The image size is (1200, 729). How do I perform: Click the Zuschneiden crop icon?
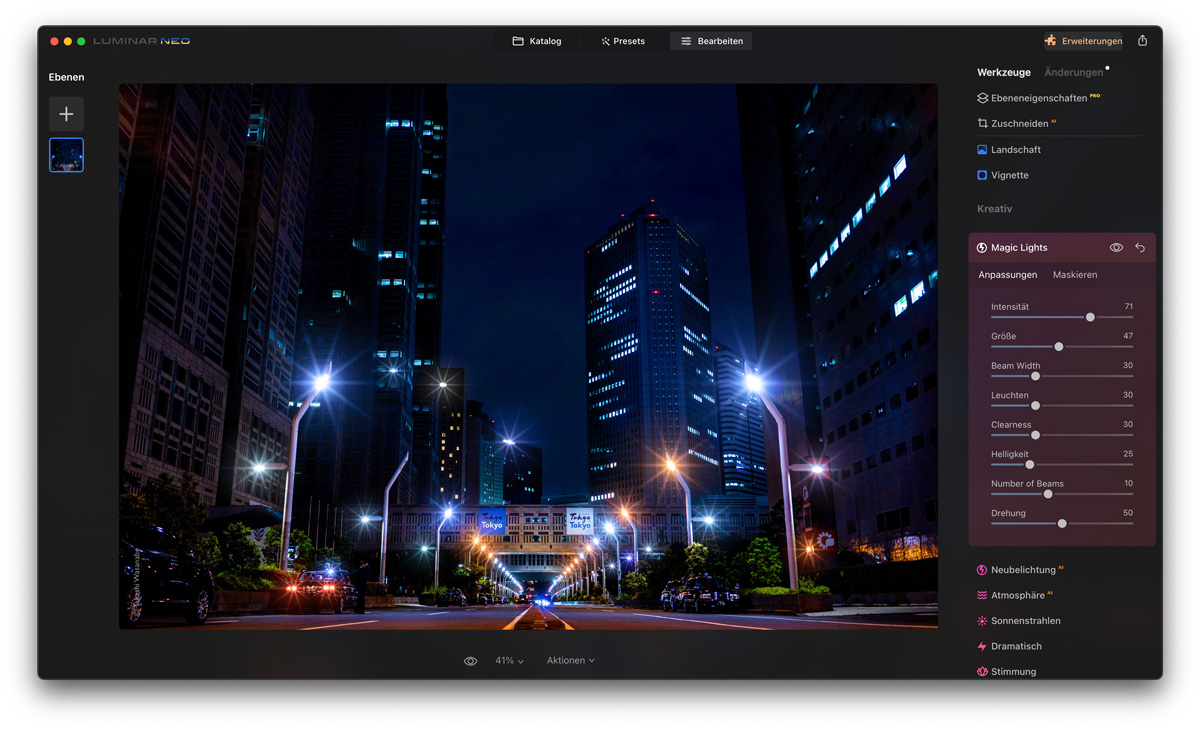pos(982,123)
